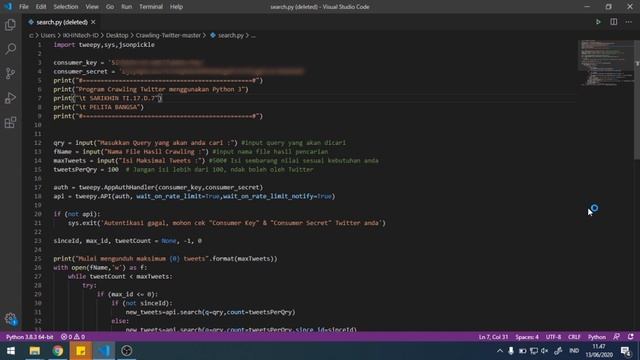Open the Run and Debug view
Image resolution: width=640 pixels, height=360 pixels.
pyautogui.click(x=10, y=98)
